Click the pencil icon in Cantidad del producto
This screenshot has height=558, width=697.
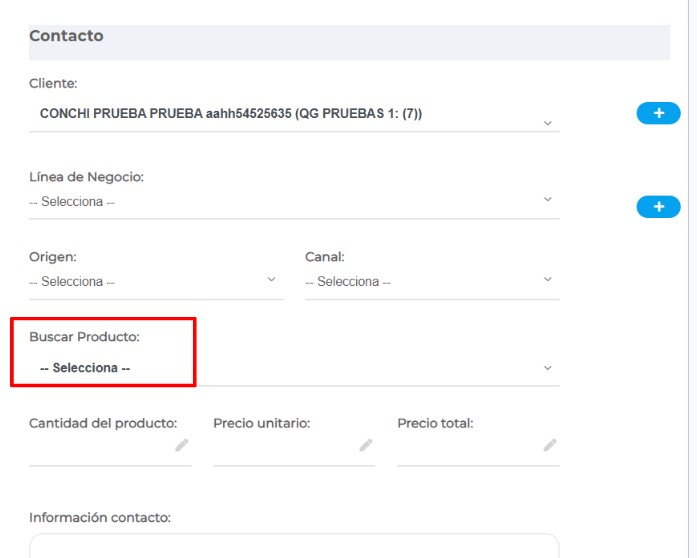(x=181, y=445)
